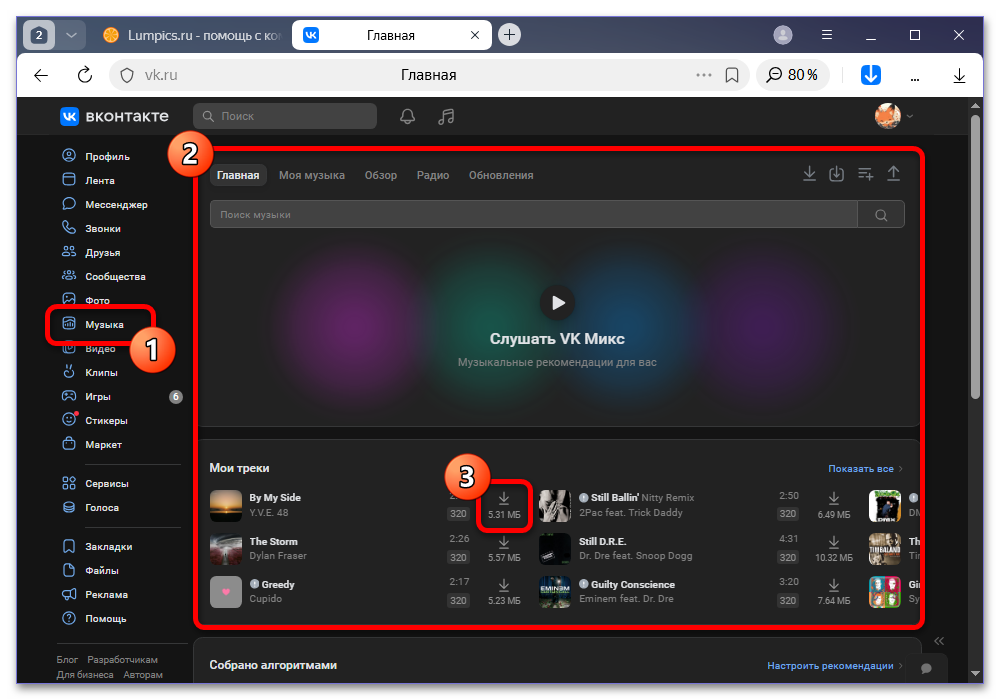Download The Storm track

coord(504,548)
